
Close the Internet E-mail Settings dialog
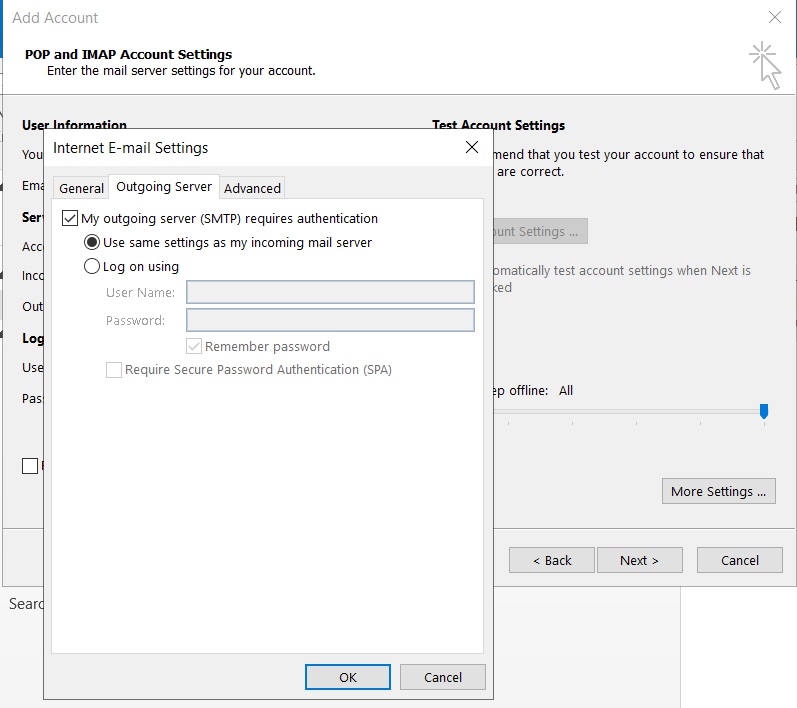point(472,148)
